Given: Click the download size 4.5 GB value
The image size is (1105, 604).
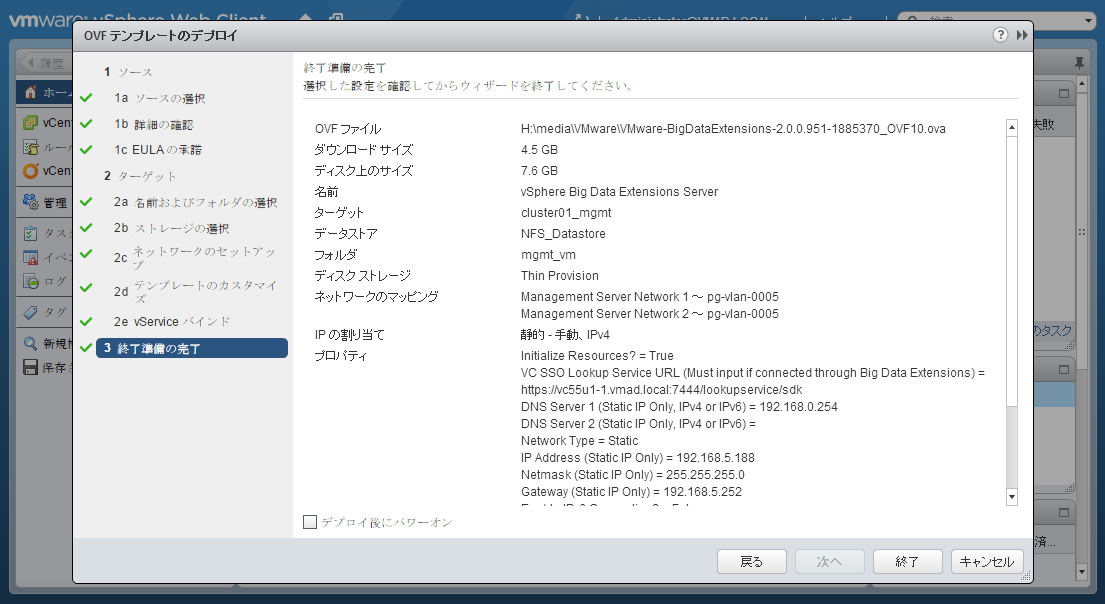Looking at the screenshot, I should point(539,150).
